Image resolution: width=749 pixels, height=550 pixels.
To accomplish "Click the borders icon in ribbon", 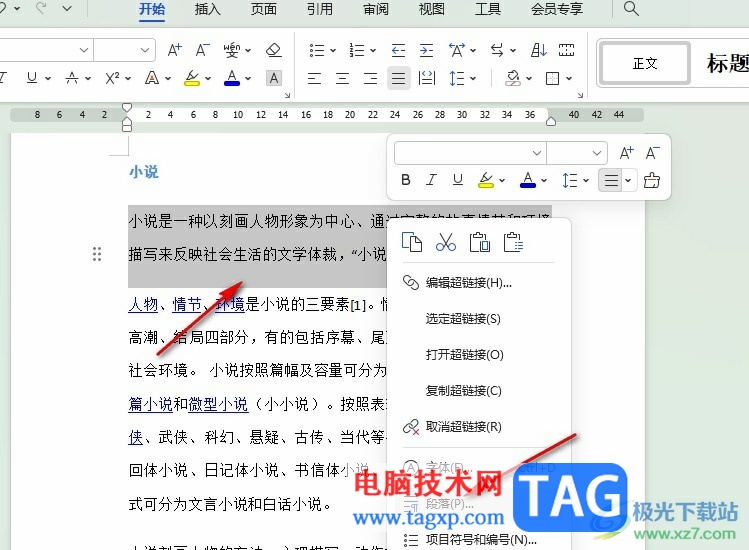I will pos(553,78).
